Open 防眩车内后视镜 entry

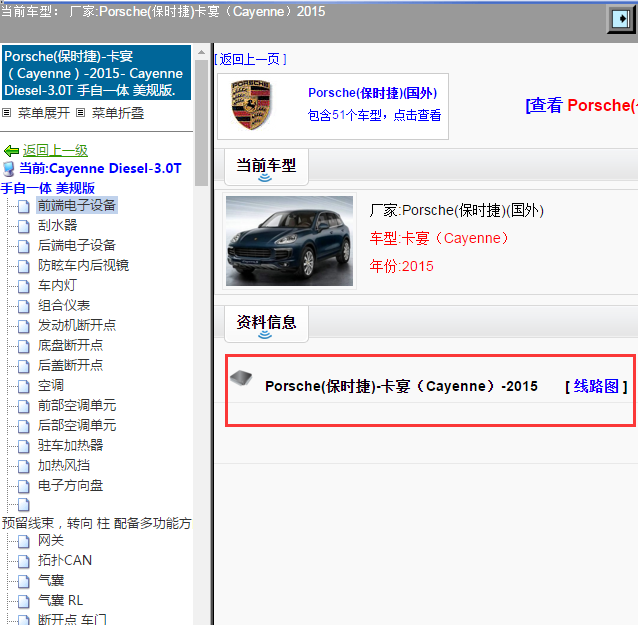[x=83, y=265]
